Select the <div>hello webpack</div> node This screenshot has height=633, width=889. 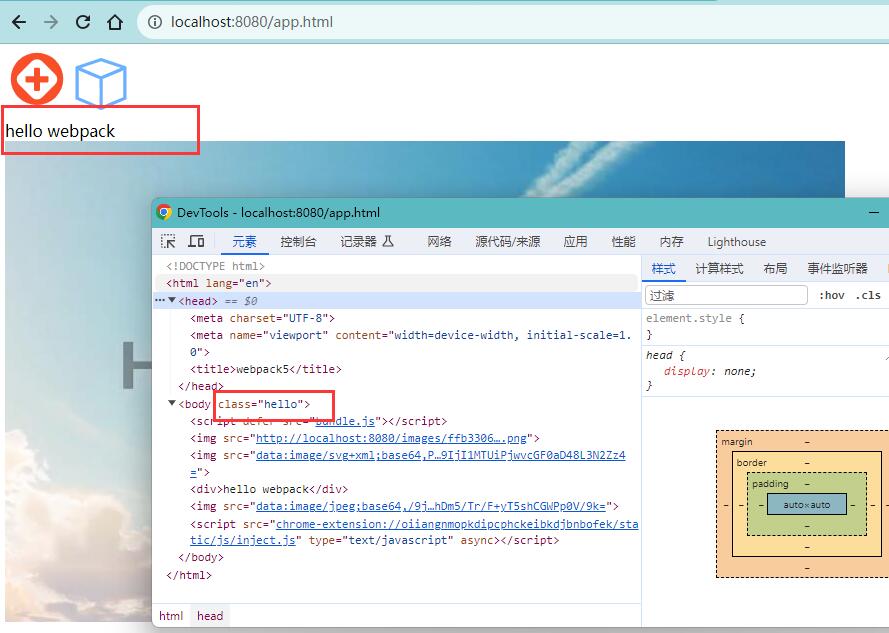[x=269, y=489]
